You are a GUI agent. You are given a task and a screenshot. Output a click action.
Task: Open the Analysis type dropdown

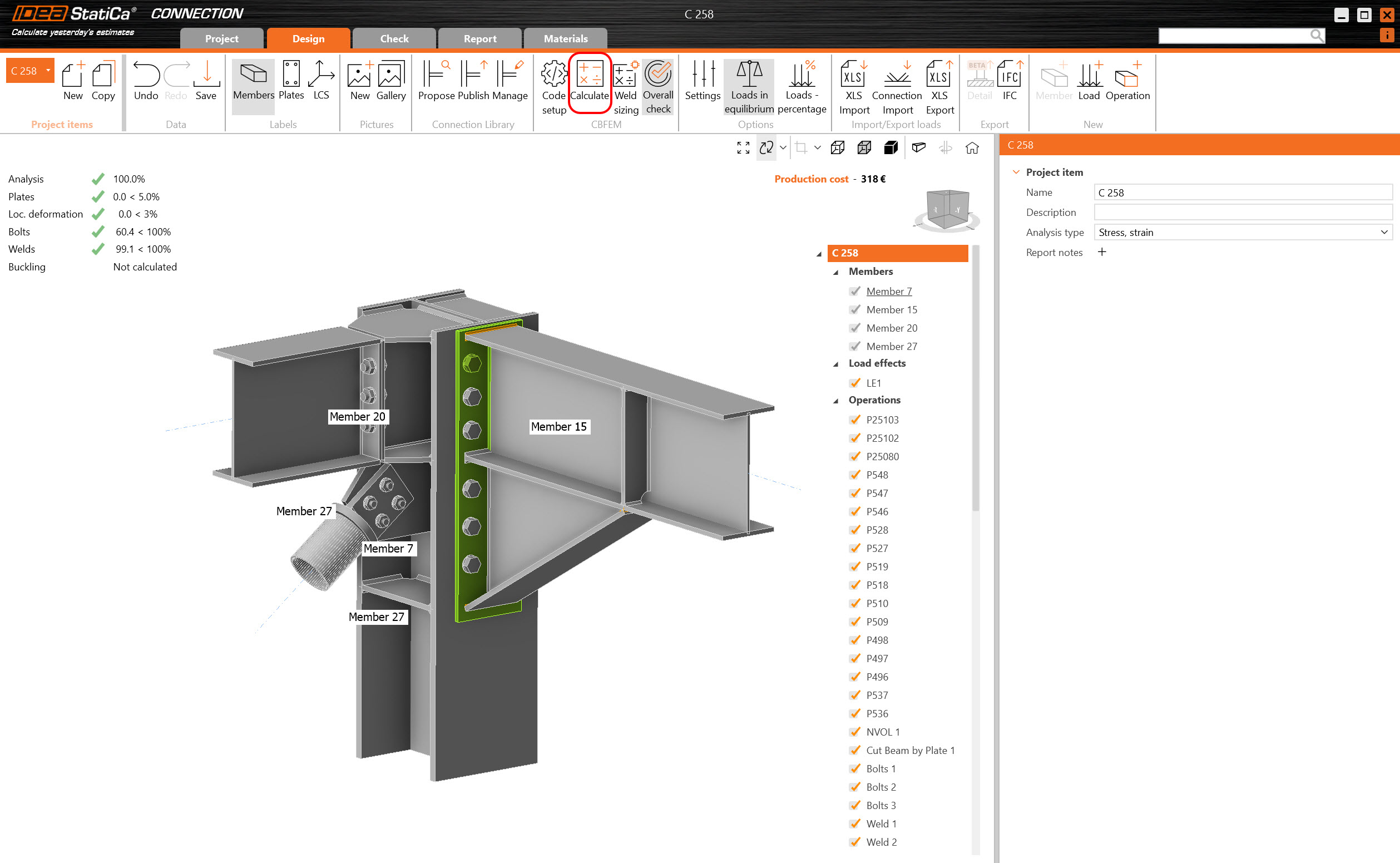pos(1243,232)
